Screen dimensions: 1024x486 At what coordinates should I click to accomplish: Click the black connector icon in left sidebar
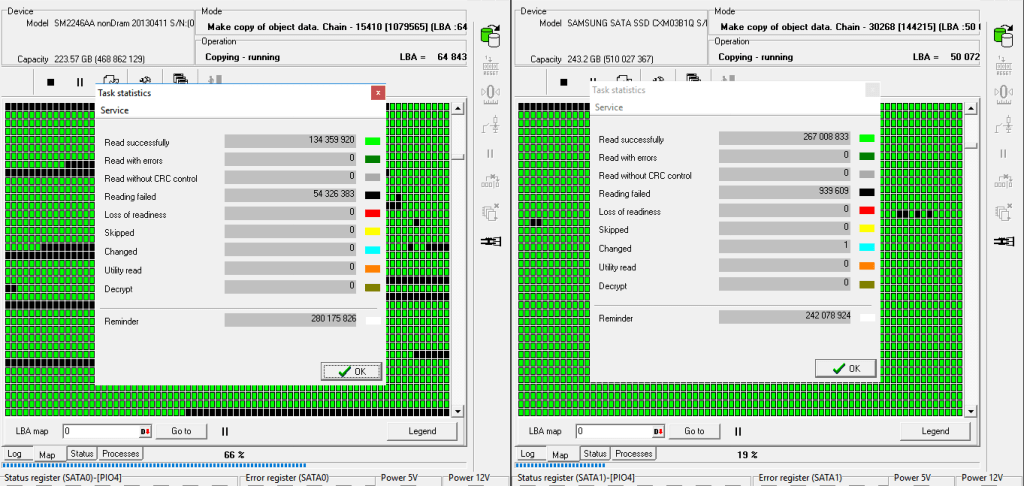(490, 241)
